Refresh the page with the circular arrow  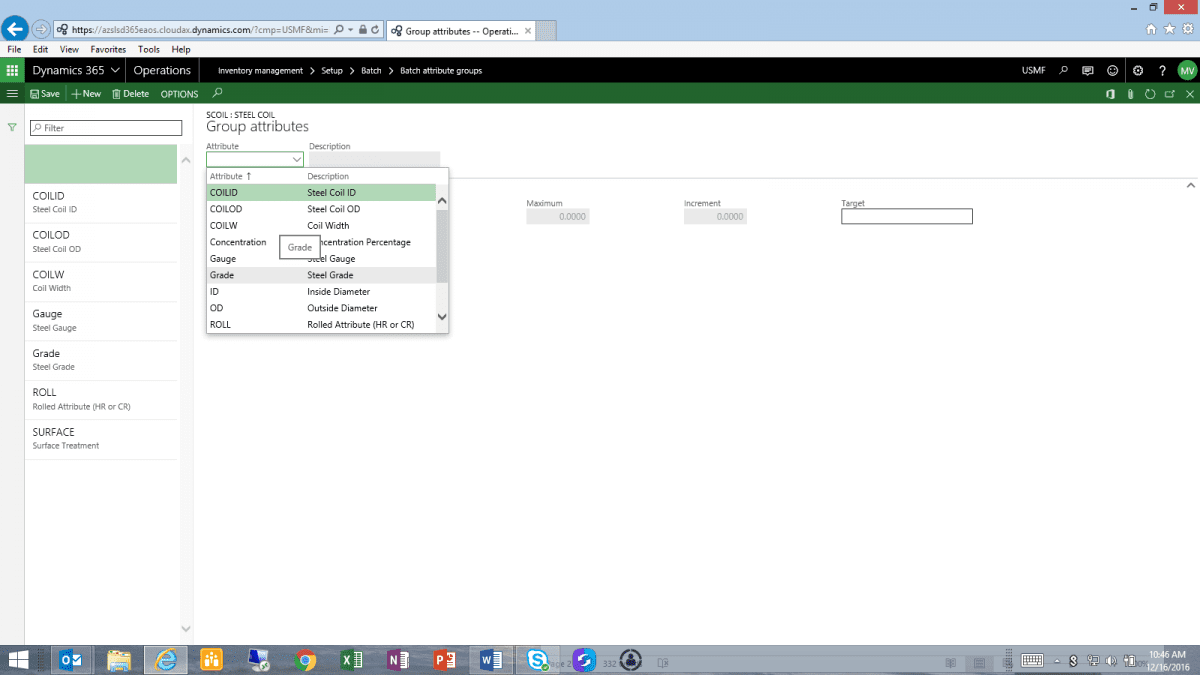click(x=1150, y=94)
